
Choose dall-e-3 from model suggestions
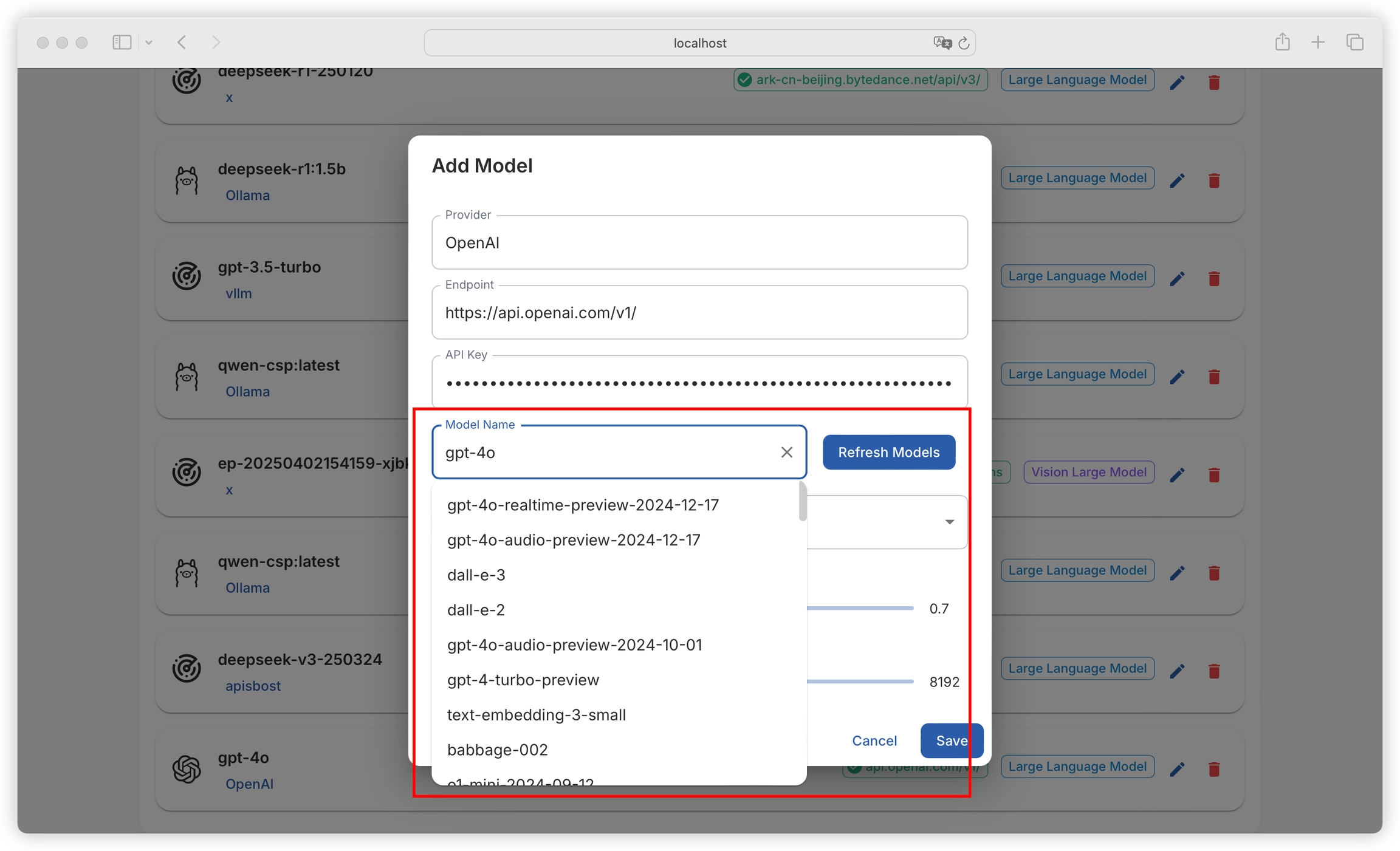(476, 575)
